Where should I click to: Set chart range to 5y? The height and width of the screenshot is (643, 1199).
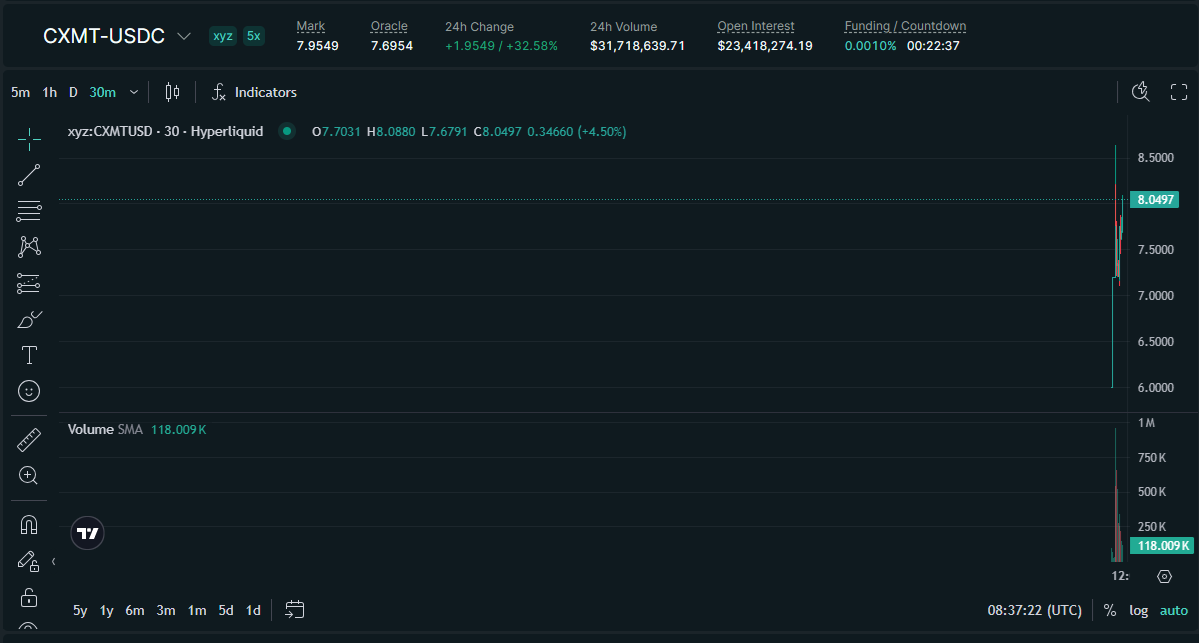(x=80, y=610)
